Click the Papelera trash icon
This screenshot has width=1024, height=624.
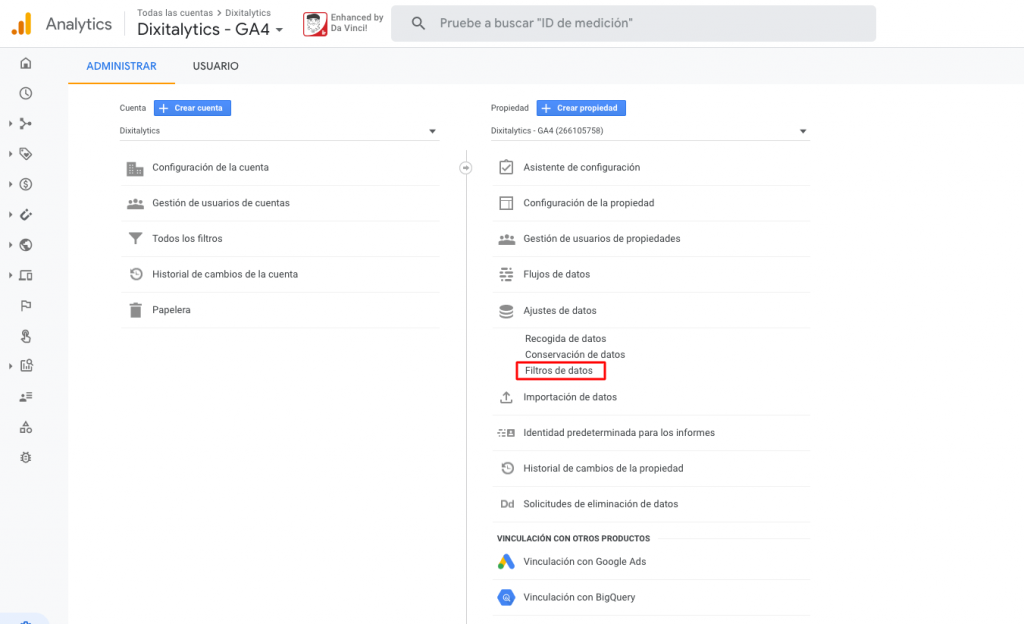click(x=135, y=310)
